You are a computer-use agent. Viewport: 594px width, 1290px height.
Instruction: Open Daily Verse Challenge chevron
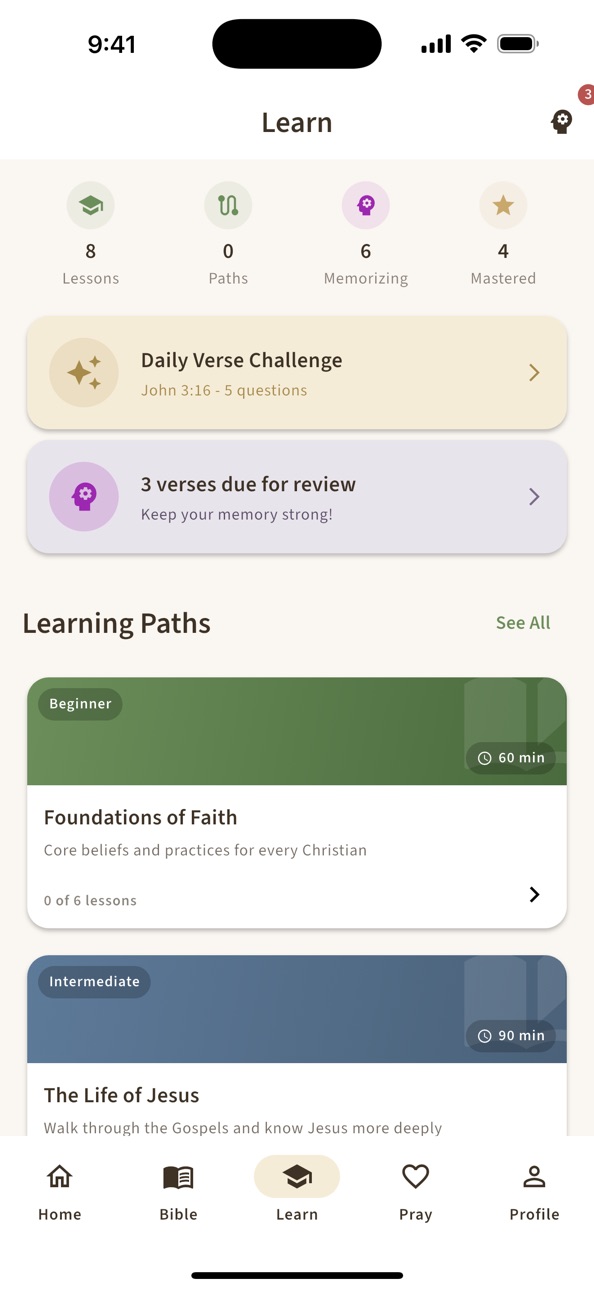tap(534, 373)
